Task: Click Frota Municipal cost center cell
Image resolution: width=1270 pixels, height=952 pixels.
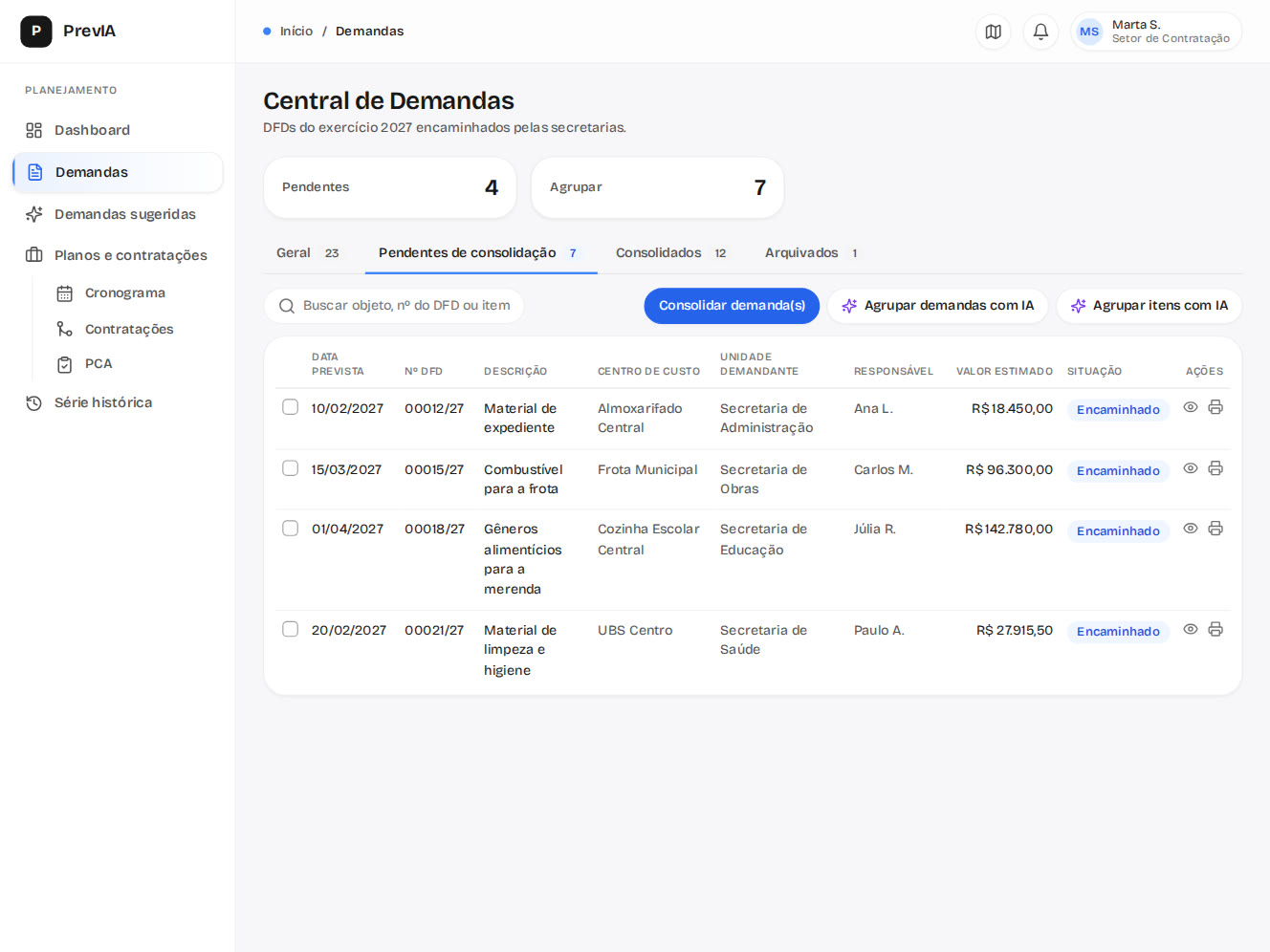Action: (647, 469)
